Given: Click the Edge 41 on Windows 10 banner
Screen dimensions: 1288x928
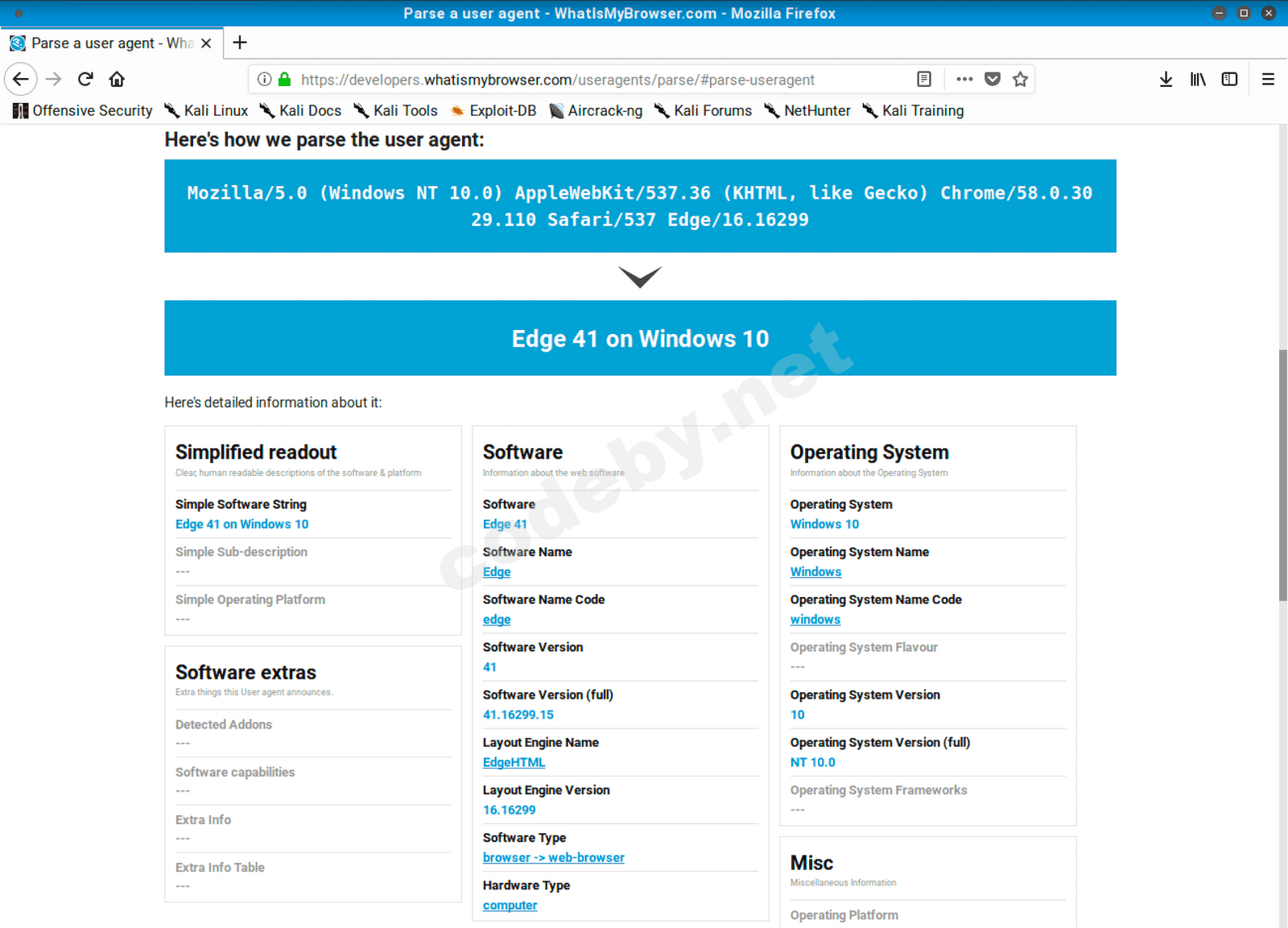Looking at the screenshot, I should [x=640, y=338].
